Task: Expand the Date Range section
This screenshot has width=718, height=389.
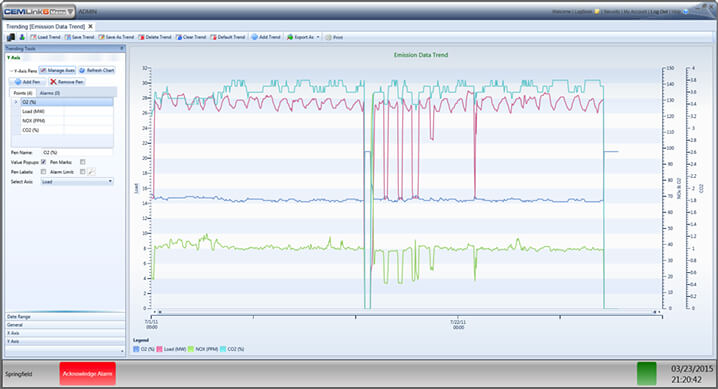Action: point(65,317)
